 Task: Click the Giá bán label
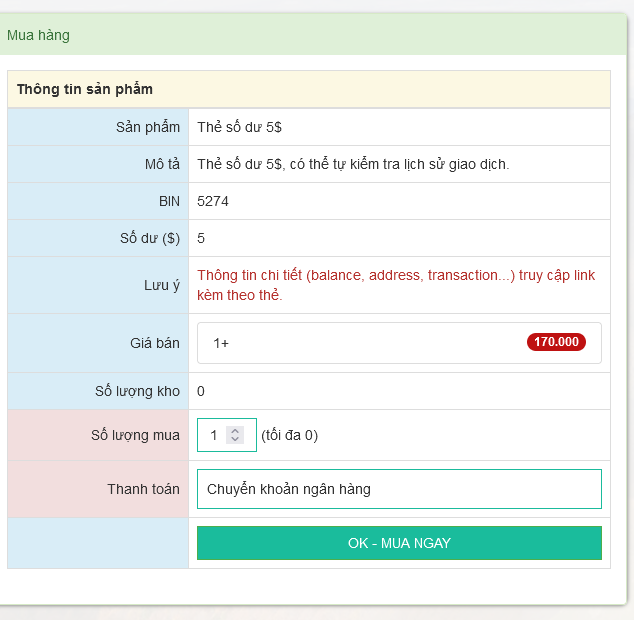(x=156, y=343)
